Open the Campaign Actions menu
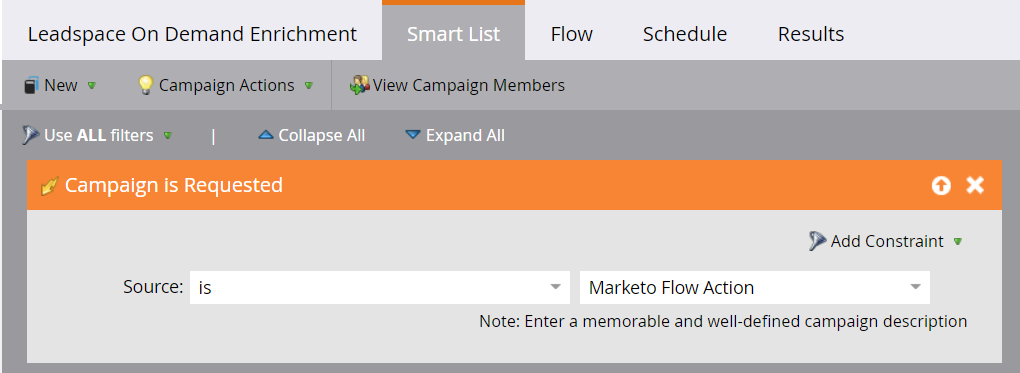 226,85
